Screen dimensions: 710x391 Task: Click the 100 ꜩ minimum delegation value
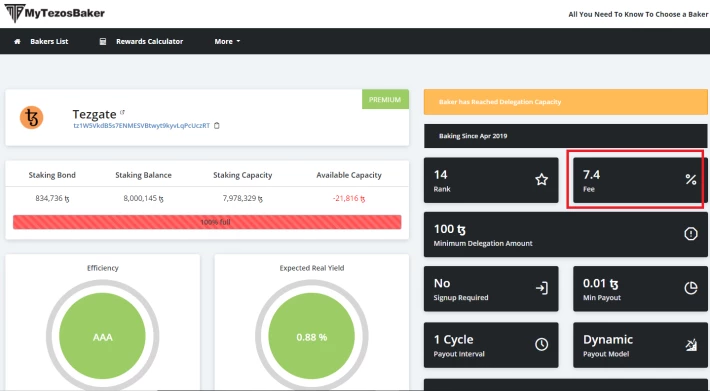[450, 229]
